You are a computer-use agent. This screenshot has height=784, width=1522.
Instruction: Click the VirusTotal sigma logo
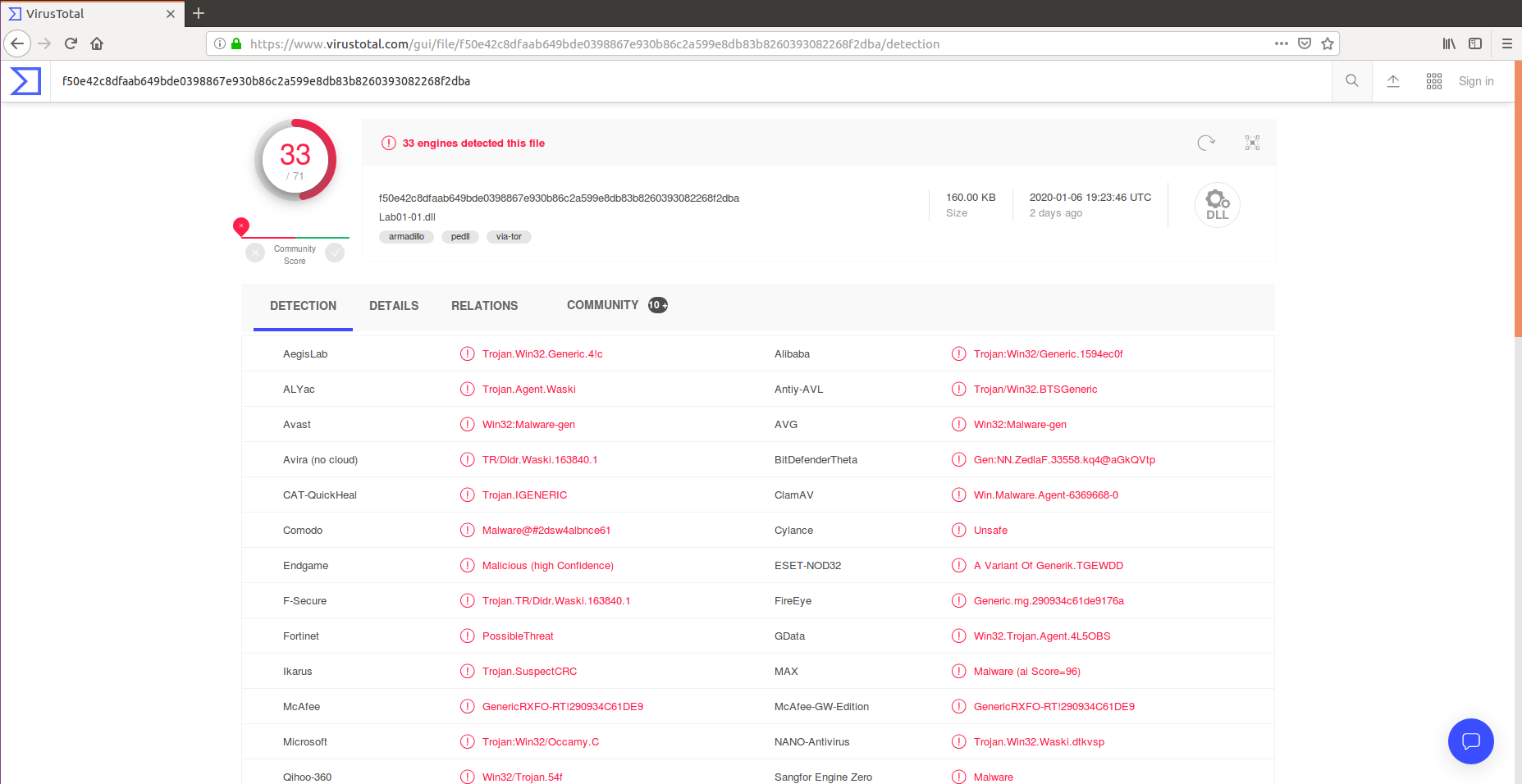[x=25, y=81]
